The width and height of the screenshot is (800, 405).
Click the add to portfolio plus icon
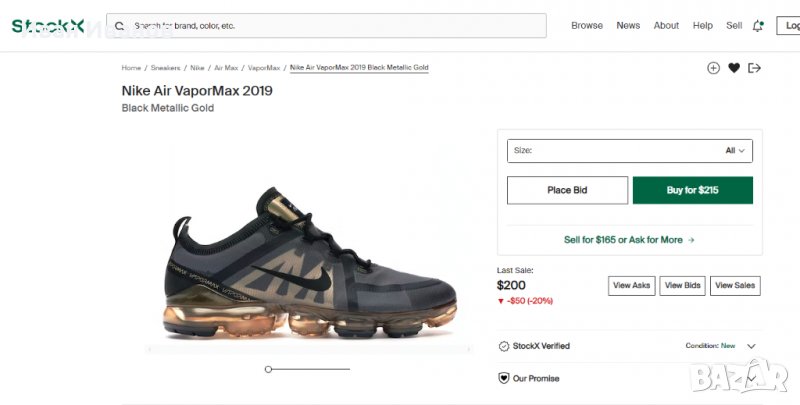713,68
